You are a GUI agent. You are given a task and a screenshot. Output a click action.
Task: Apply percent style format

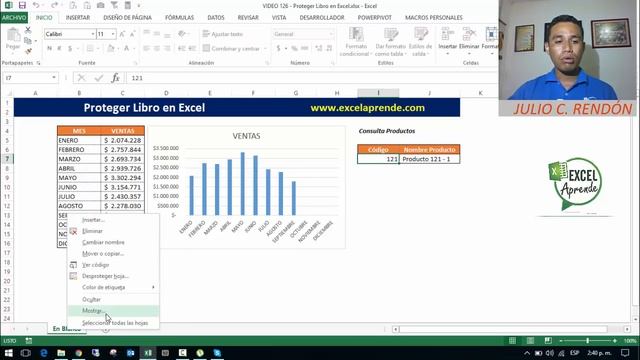pos(294,49)
